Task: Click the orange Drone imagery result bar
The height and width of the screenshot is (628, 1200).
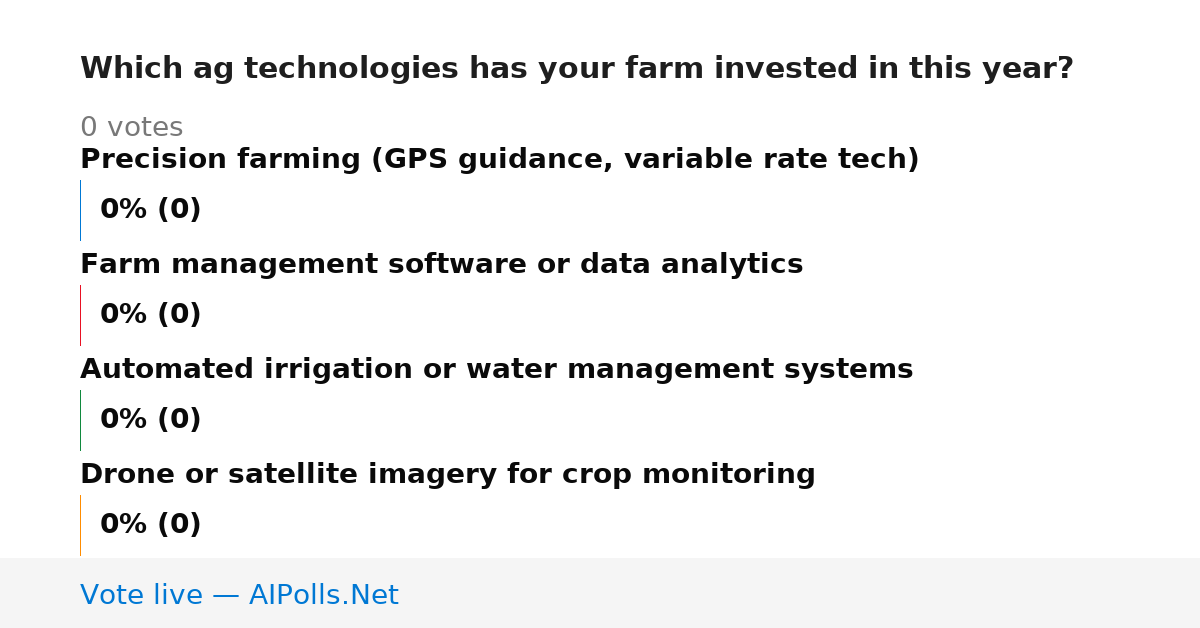Action: click(80, 525)
